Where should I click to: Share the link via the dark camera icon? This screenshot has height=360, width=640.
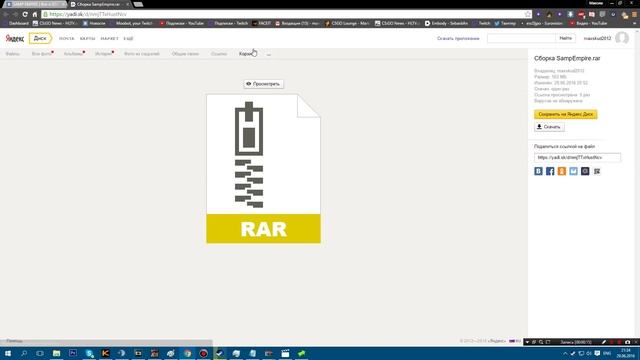tap(585, 171)
